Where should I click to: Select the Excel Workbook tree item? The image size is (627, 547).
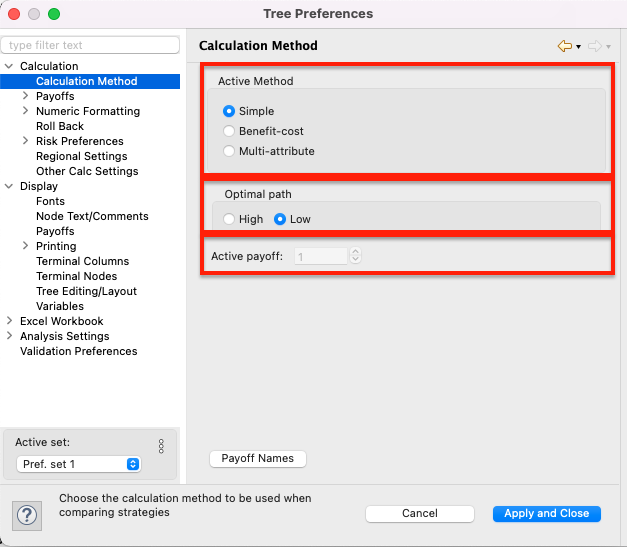pyautogui.click(x=62, y=321)
